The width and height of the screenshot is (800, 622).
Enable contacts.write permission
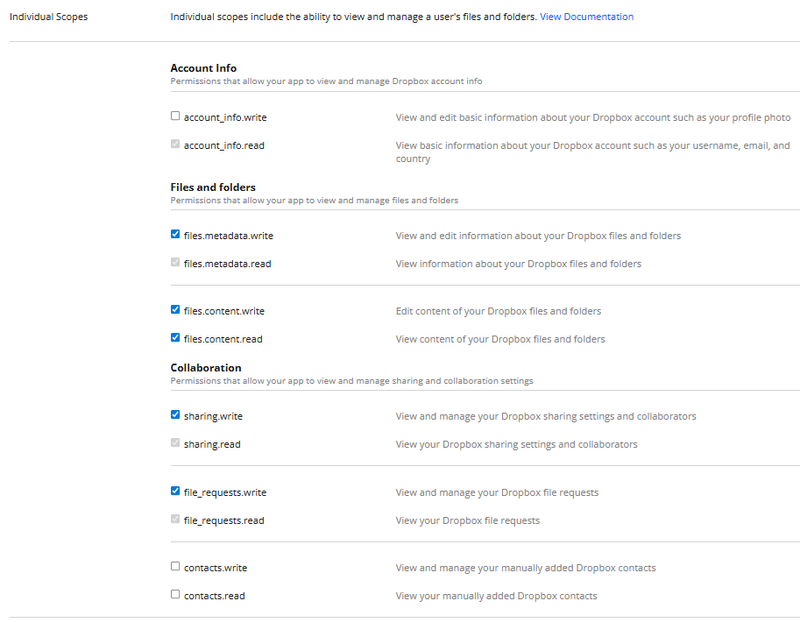click(176, 567)
